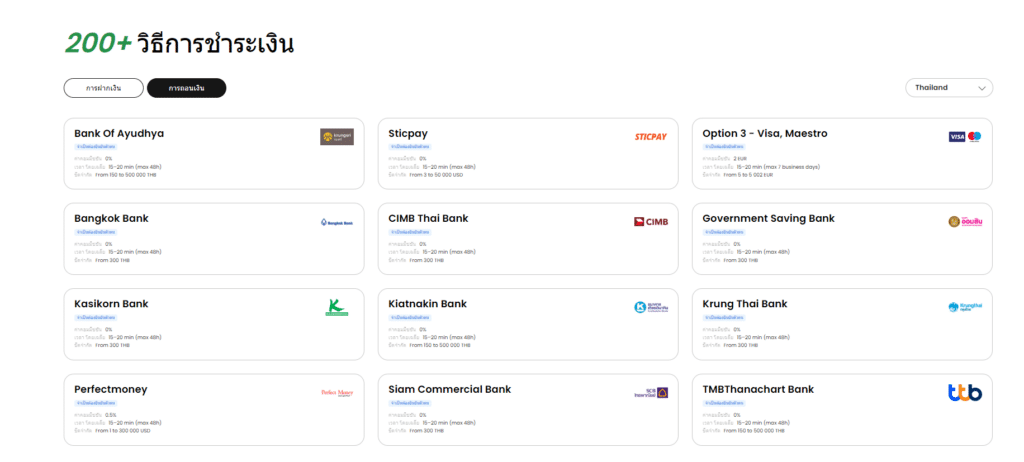Select the withdrawal tab (การถอนเงิน)
This screenshot has height=462, width=1024.
click(187, 88)
